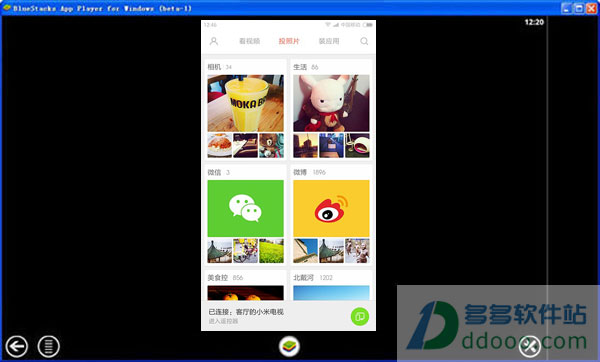The width and height of the screenshot is (600, 362).
Task: Open the user profile icon
Action: pyautogui.click(x=214, y=41)
